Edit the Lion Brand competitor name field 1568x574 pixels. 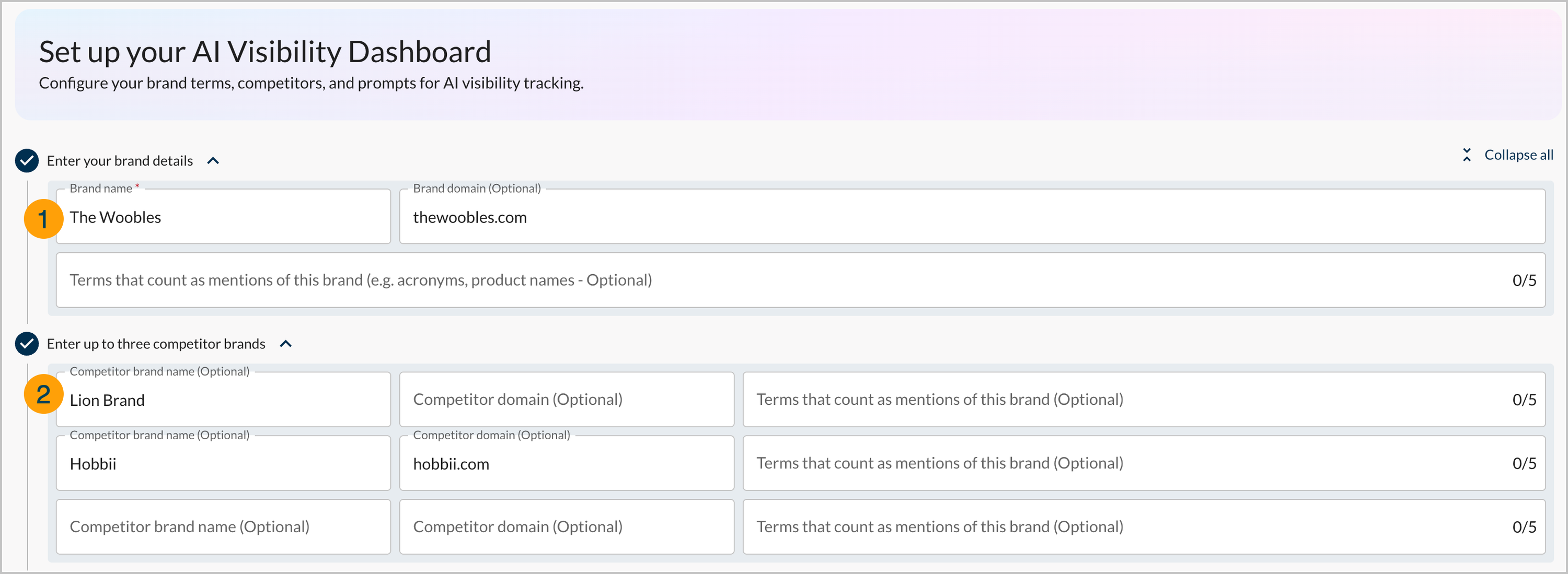click(x=223, y=400)
